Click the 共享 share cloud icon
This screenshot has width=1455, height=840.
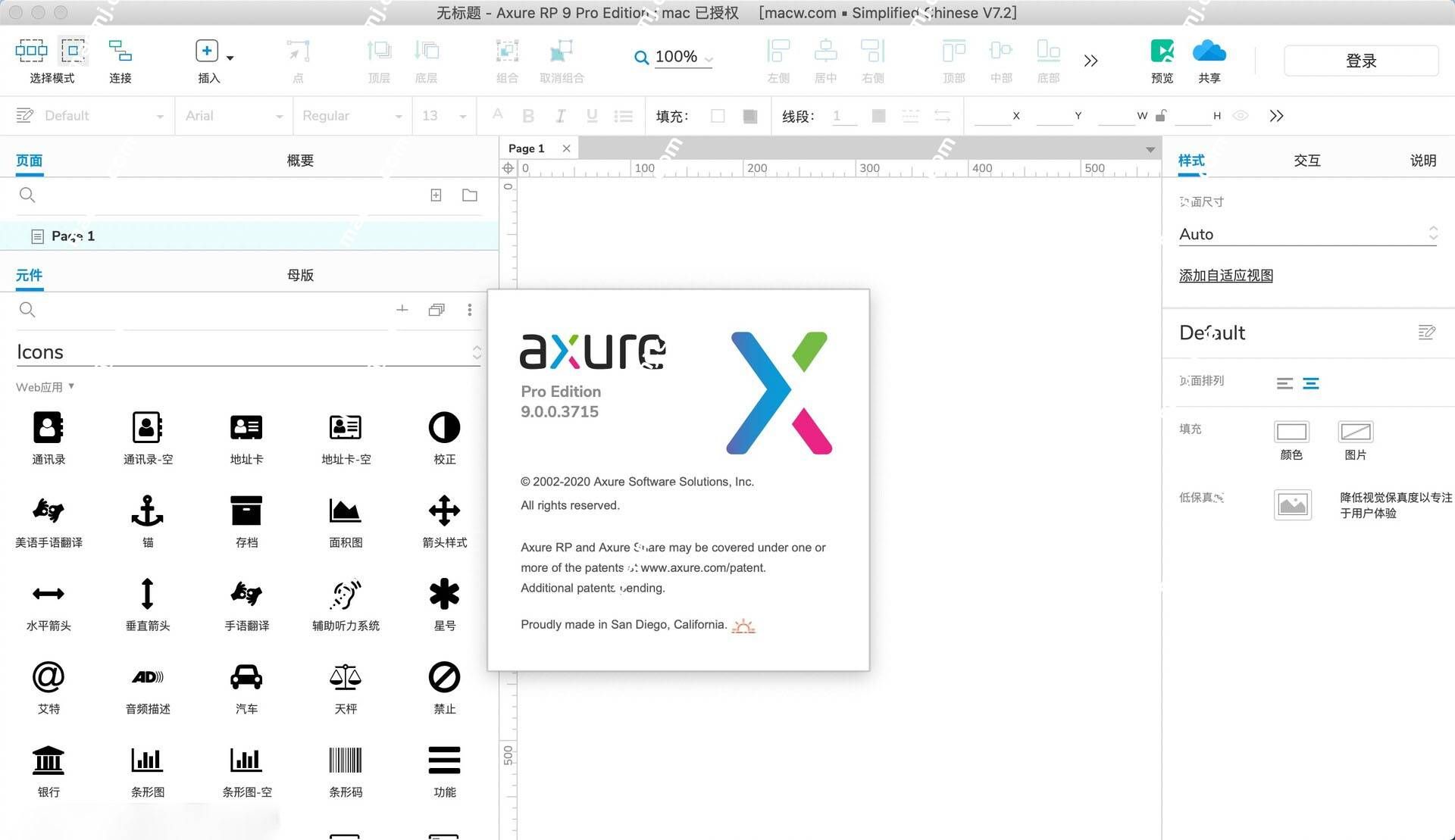pyautogui.click(x=1209, y=51)
